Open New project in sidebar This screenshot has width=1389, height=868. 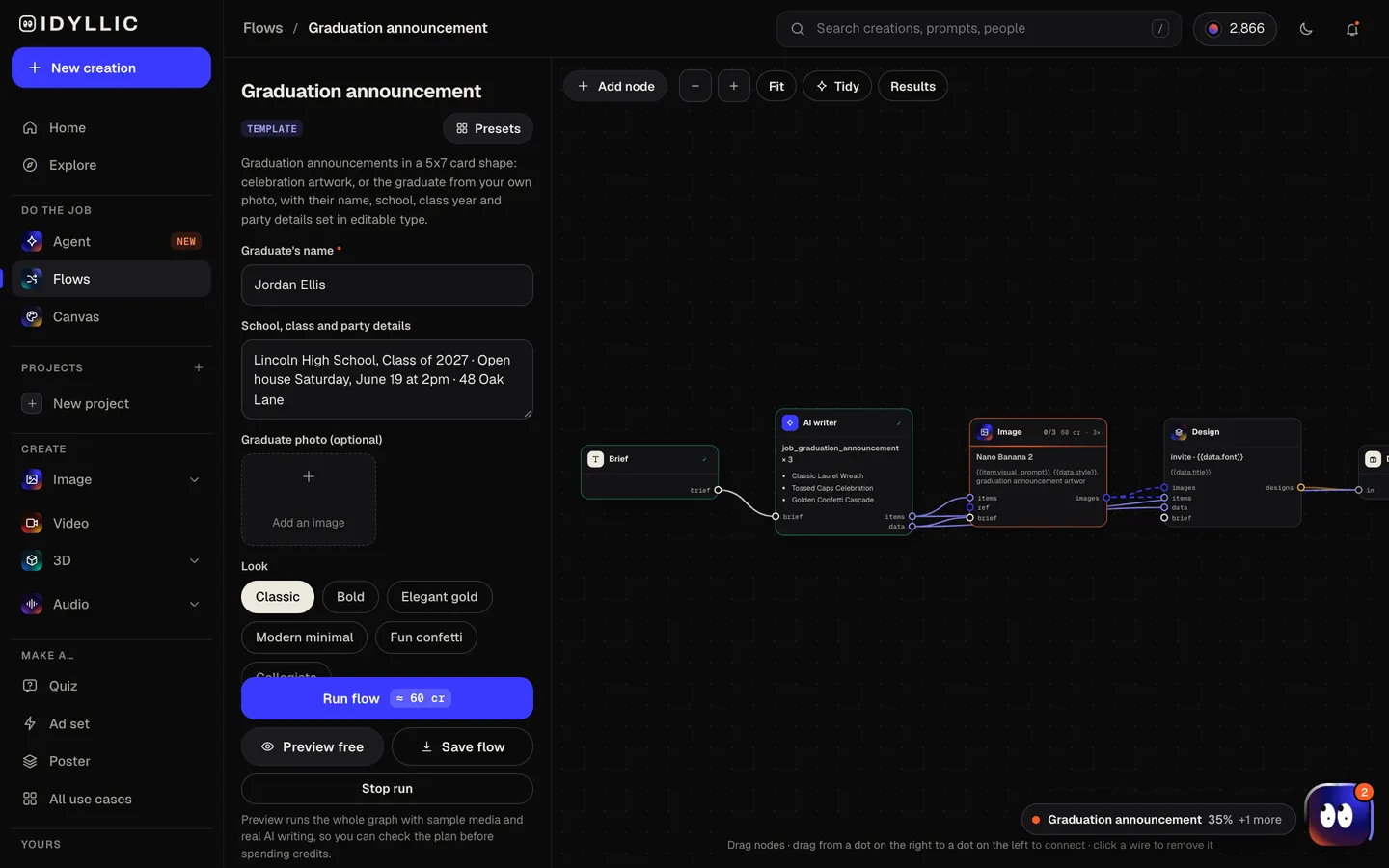111,403
